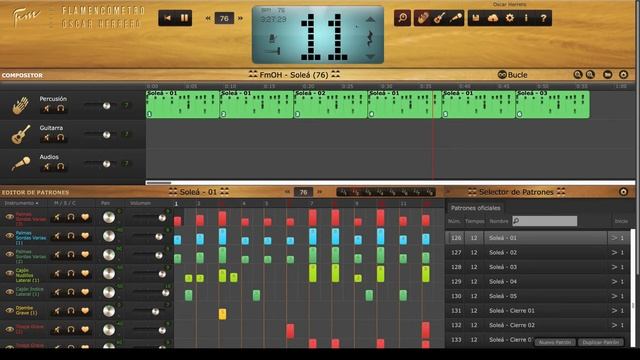Screen dimensions: 640x360
Task: Hide the blue Palmas Sordas Varias row
Action: [9, 236]
